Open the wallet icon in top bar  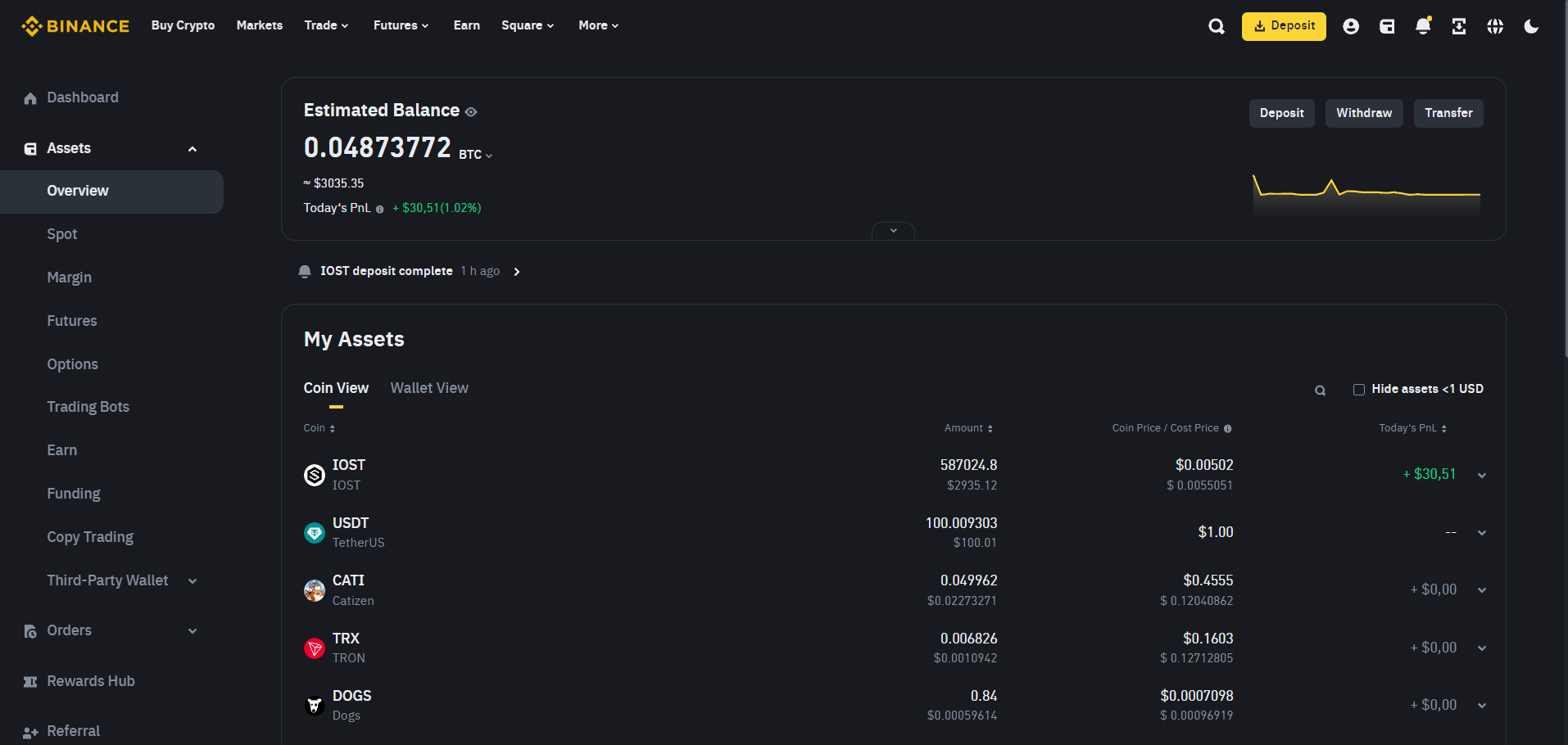(1387, 26)
